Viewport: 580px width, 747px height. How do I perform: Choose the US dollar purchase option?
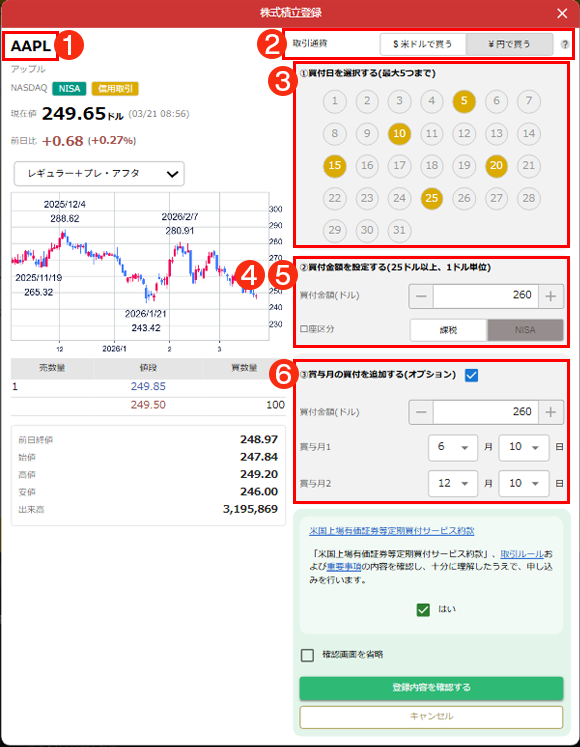(423, 44)
